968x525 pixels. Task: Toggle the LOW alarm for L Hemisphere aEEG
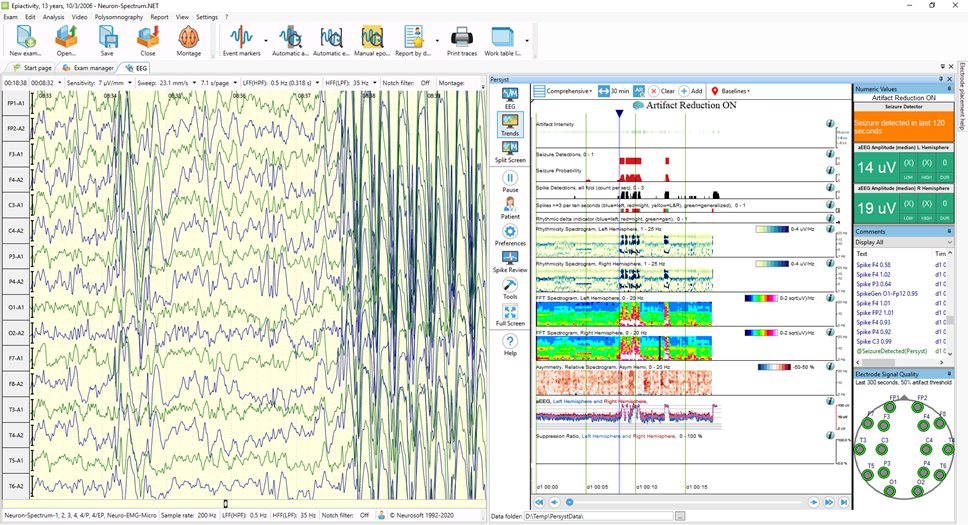(909, 167)
